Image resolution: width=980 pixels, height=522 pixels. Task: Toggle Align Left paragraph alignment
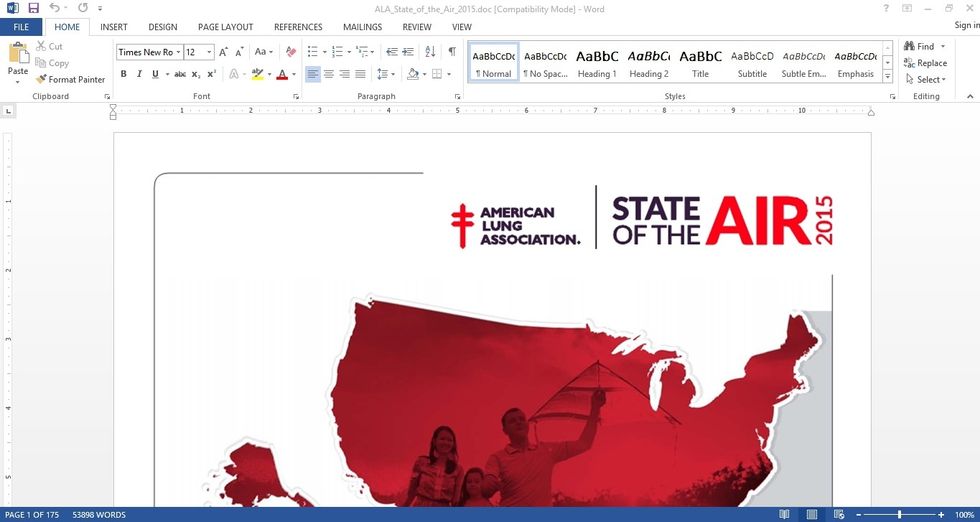(x=313, y=74)
